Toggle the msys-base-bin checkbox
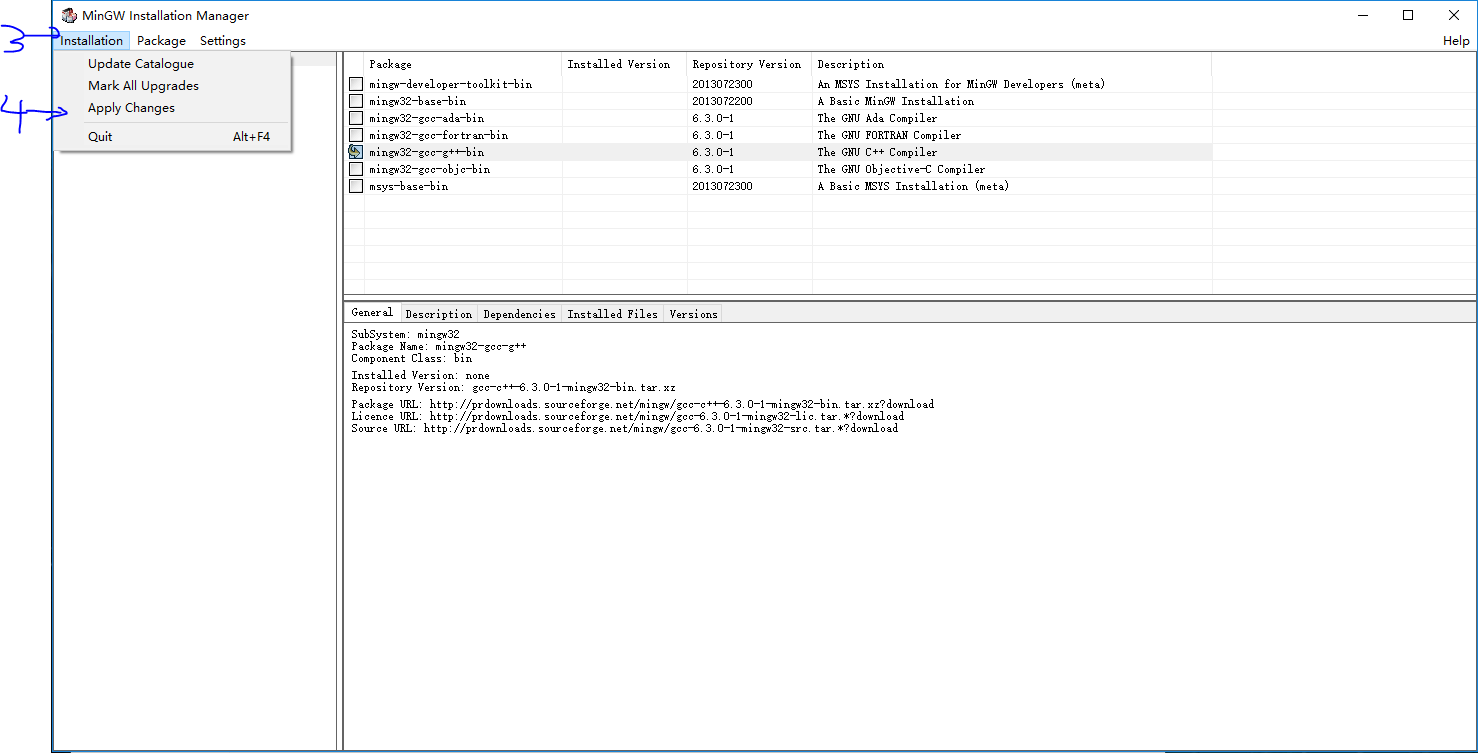The height and width of the screenshot is (753, 1478). click(x=356, y=186)
